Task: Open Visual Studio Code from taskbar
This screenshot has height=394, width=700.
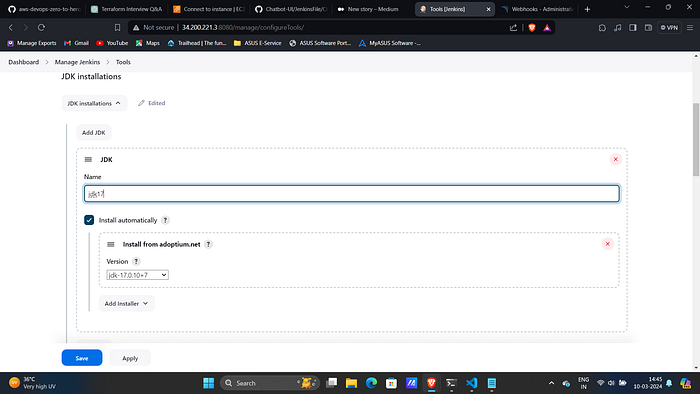Action: coord(471,383)
